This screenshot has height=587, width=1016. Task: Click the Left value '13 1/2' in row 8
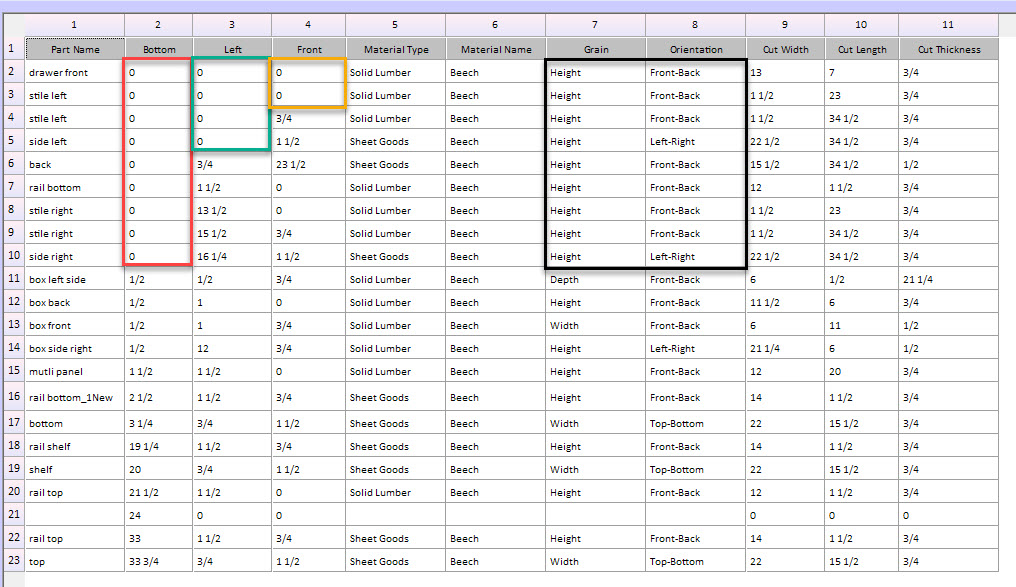[x=232, y=211]
